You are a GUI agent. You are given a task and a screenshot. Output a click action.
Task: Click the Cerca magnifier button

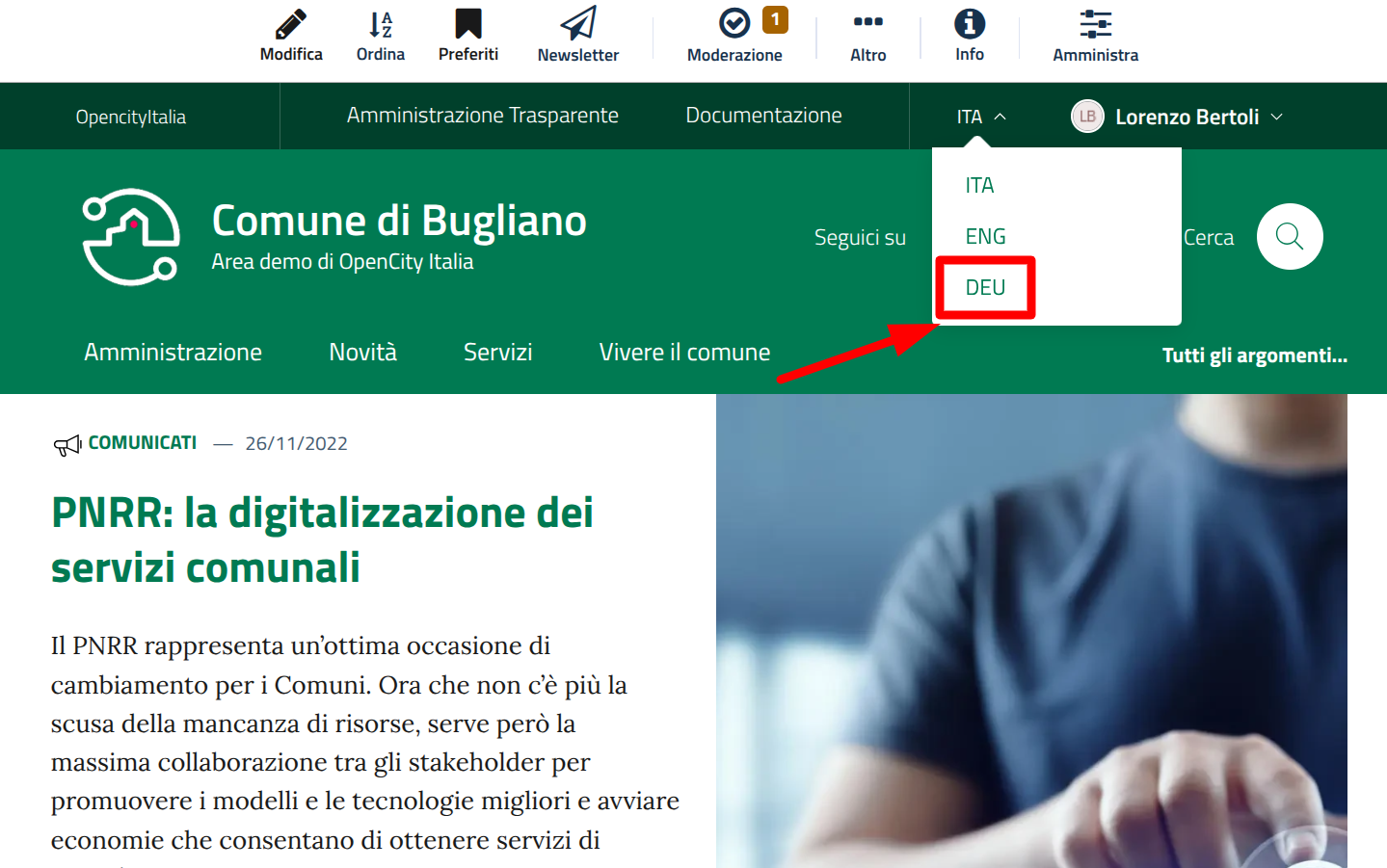(1290, 236)
